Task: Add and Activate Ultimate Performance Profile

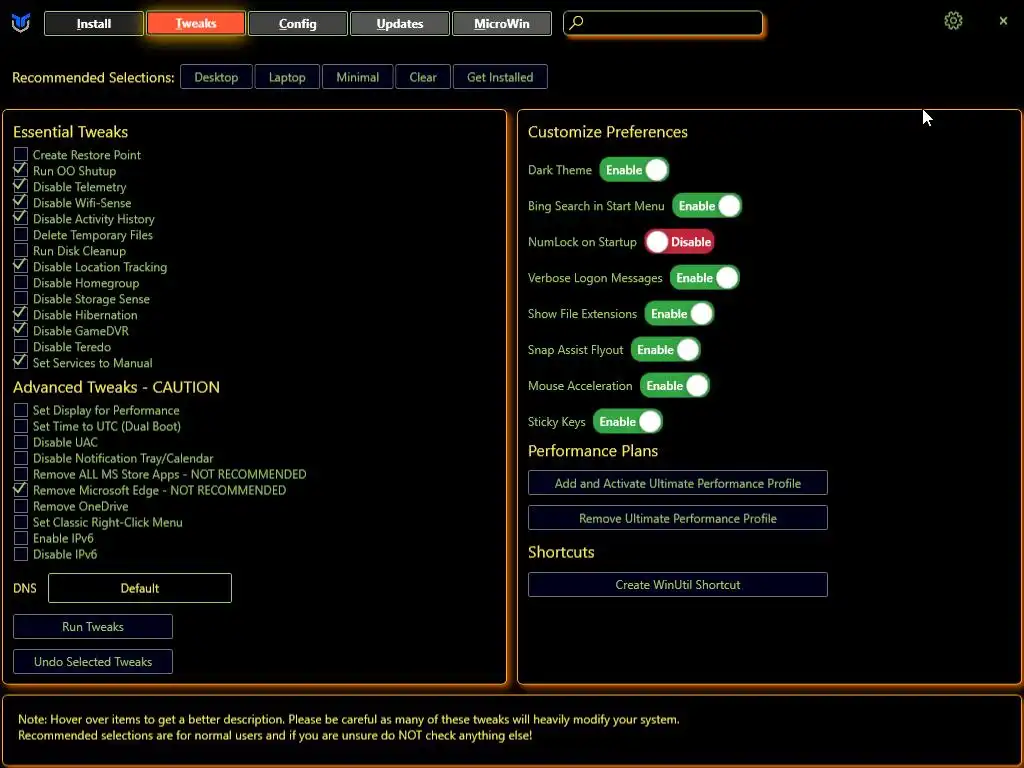Action: pos(678,483)
